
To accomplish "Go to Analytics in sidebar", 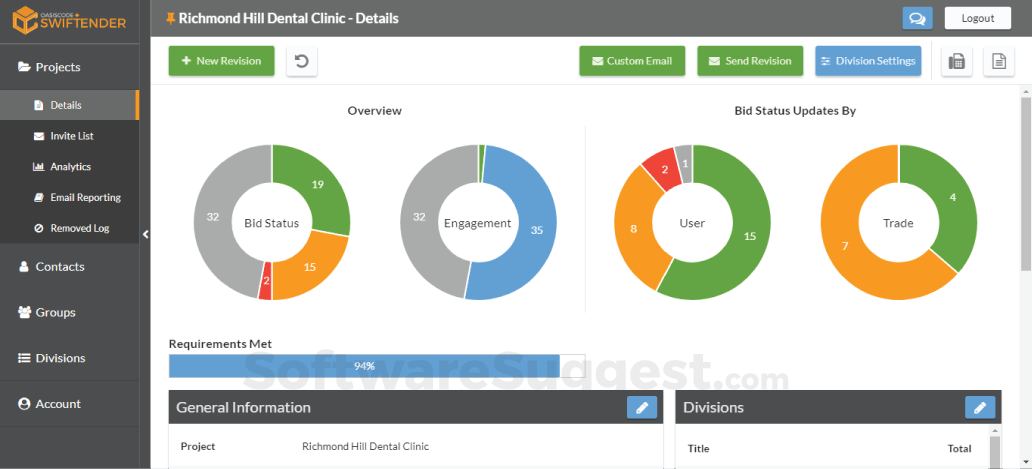I will pyautogui.click(x=69, y=167).
